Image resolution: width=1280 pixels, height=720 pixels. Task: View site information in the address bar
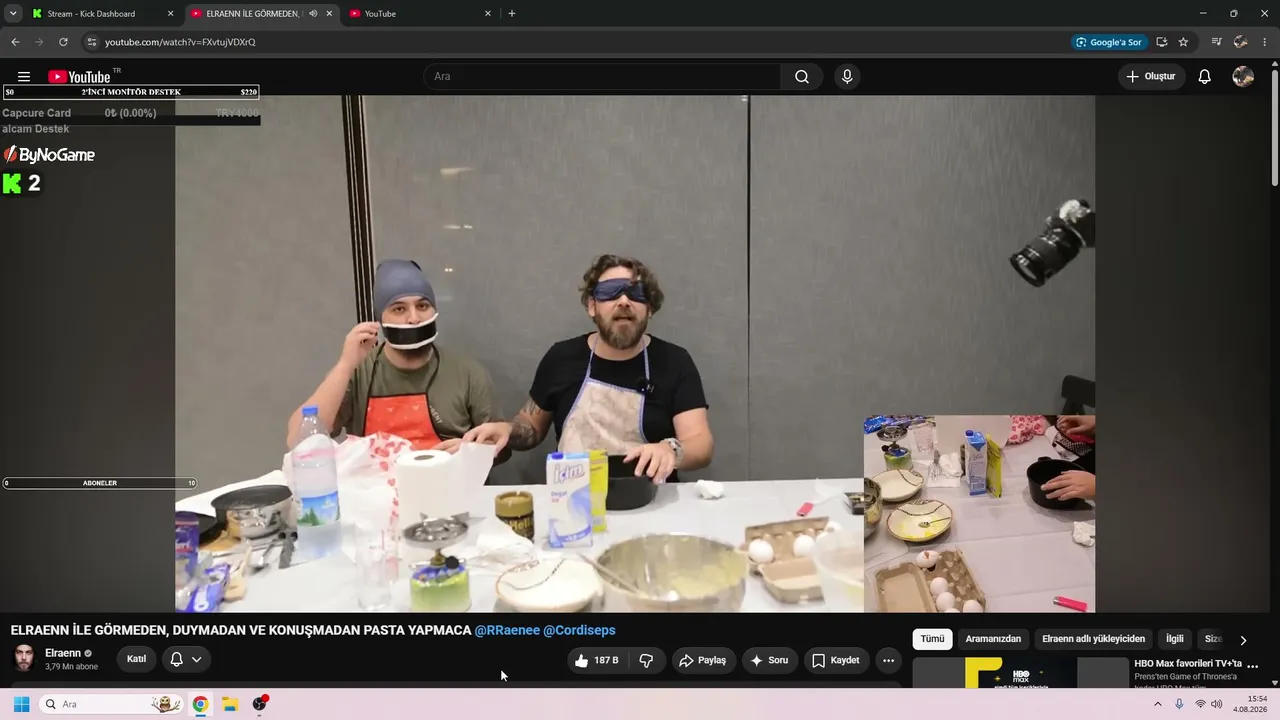tap(91, 42)
